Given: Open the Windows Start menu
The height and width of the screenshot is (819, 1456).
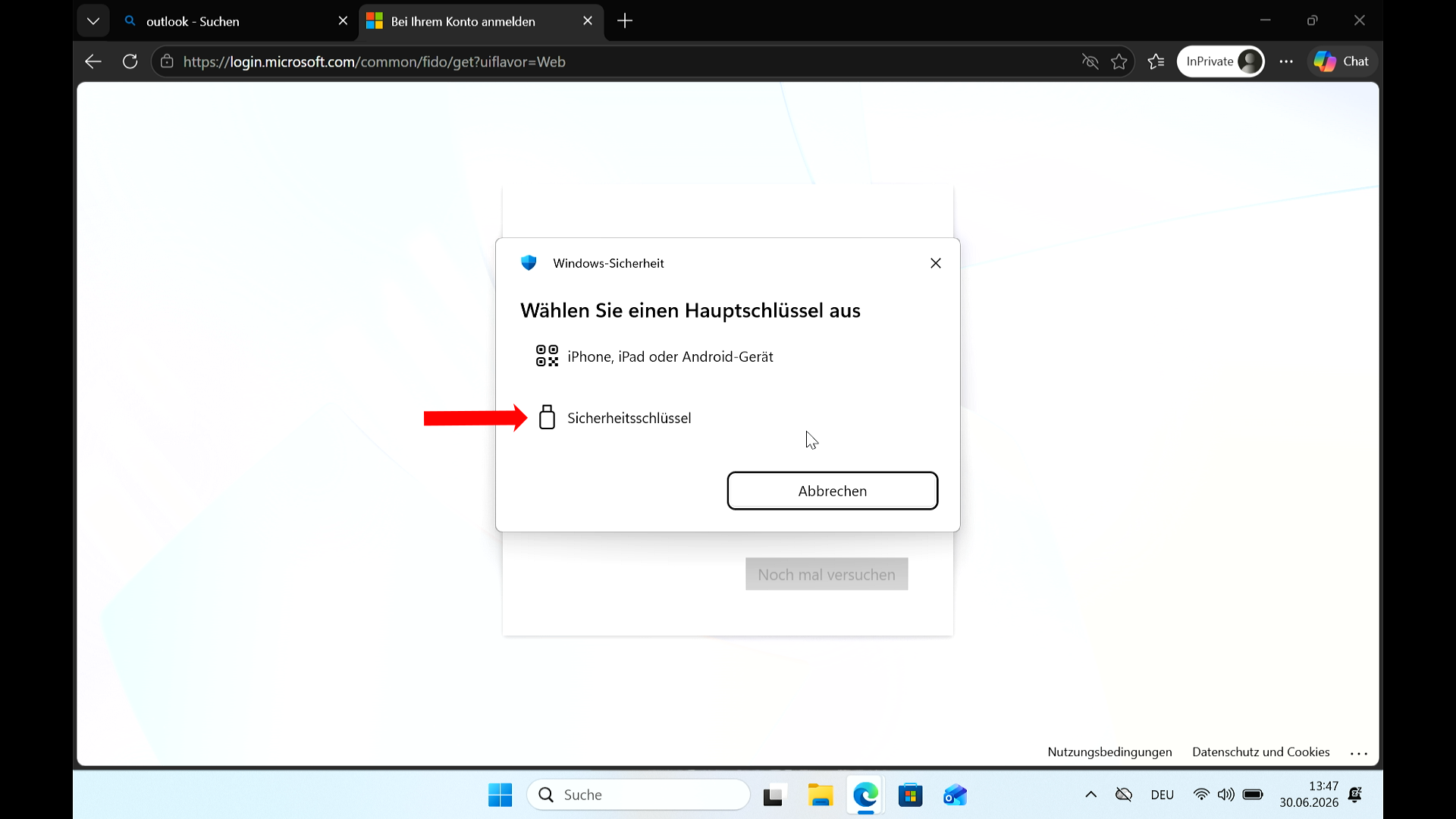Looking at the screenshot, I should [500, 795].
